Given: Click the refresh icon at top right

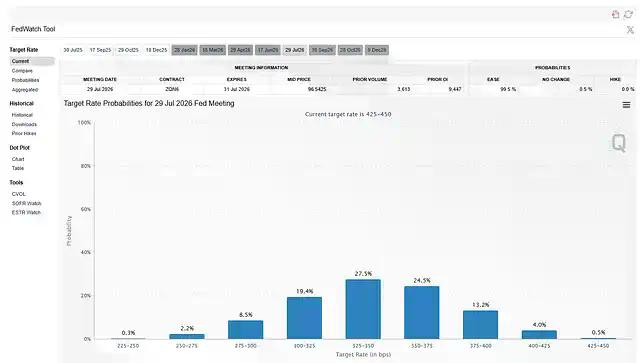Looking at the screenshot, I should coord(628,15).
